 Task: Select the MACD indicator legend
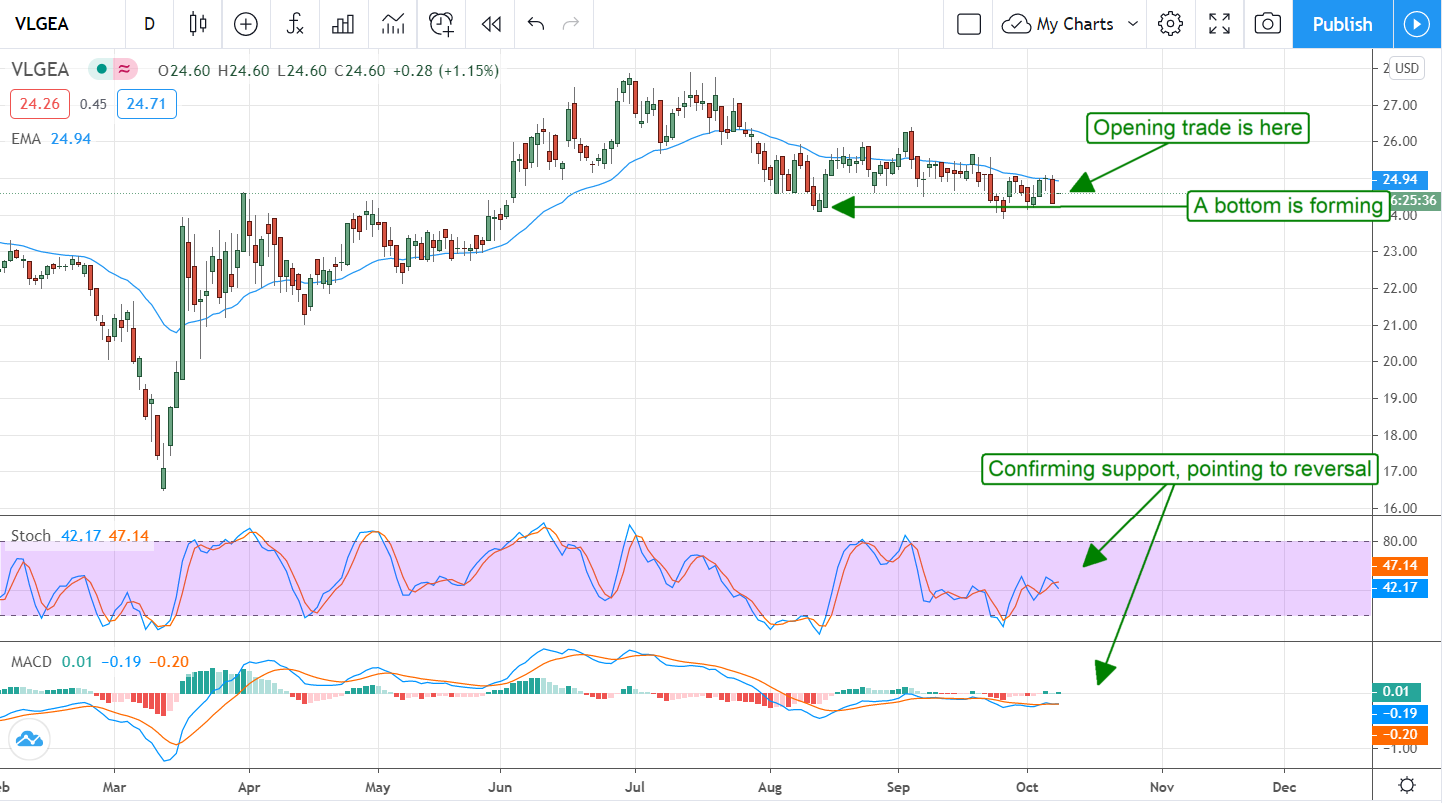coord(32,662)
